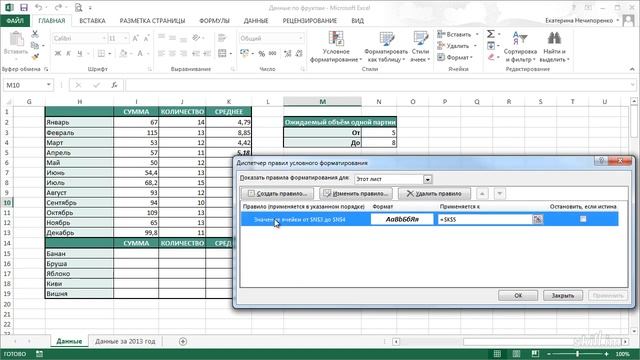The width and height of the screenshot is (640, 360).
Task: Open the РАЗМЕТКА СТРАНИЦЫ ribbon tab
Action: [152, 20]
